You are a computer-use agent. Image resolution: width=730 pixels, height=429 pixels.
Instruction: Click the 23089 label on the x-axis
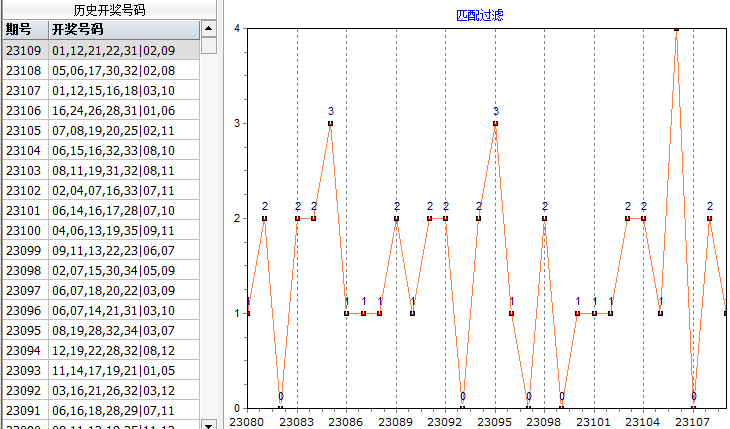pyautogui.click(x=396, y=422)
